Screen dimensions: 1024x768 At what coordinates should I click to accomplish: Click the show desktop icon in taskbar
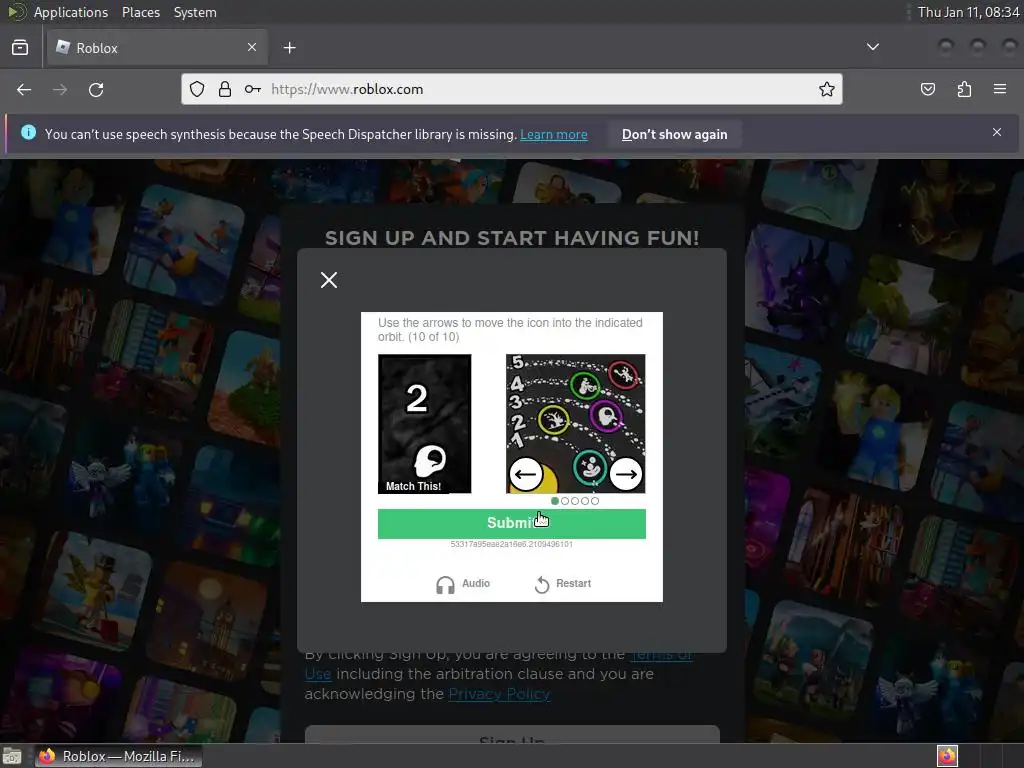[x=12, y=756]
